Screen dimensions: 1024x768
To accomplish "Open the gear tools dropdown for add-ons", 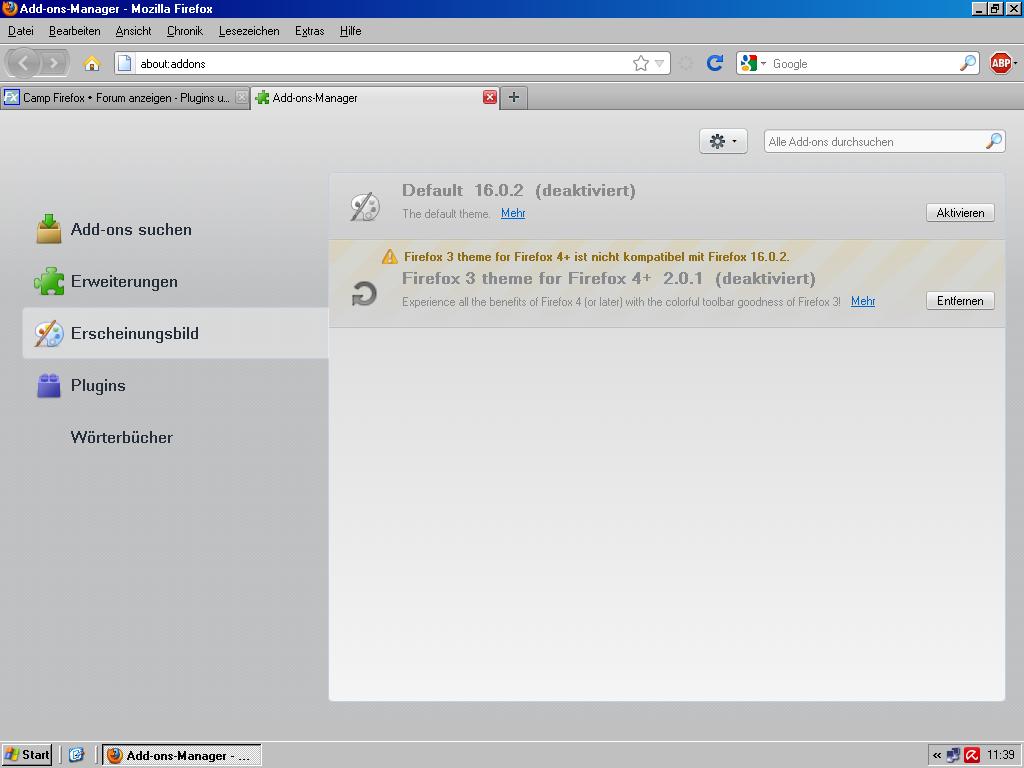I will [x=723, y=141].
